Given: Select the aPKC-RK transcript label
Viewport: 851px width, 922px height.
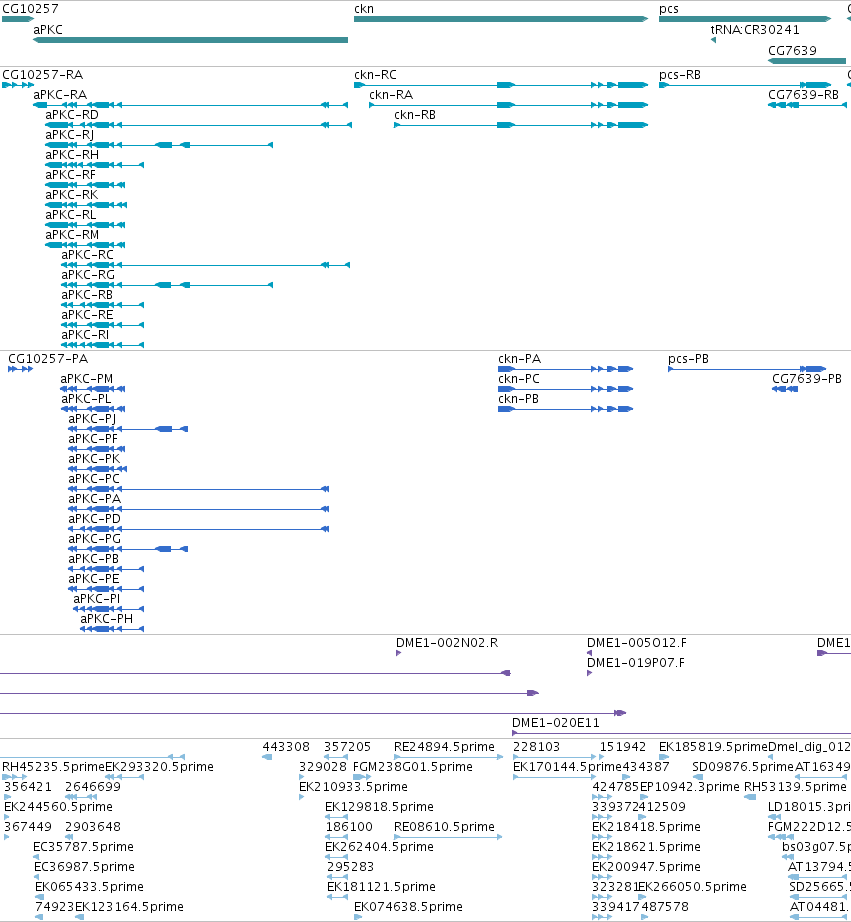Looking at the screenshot, I should pos(72,195).
